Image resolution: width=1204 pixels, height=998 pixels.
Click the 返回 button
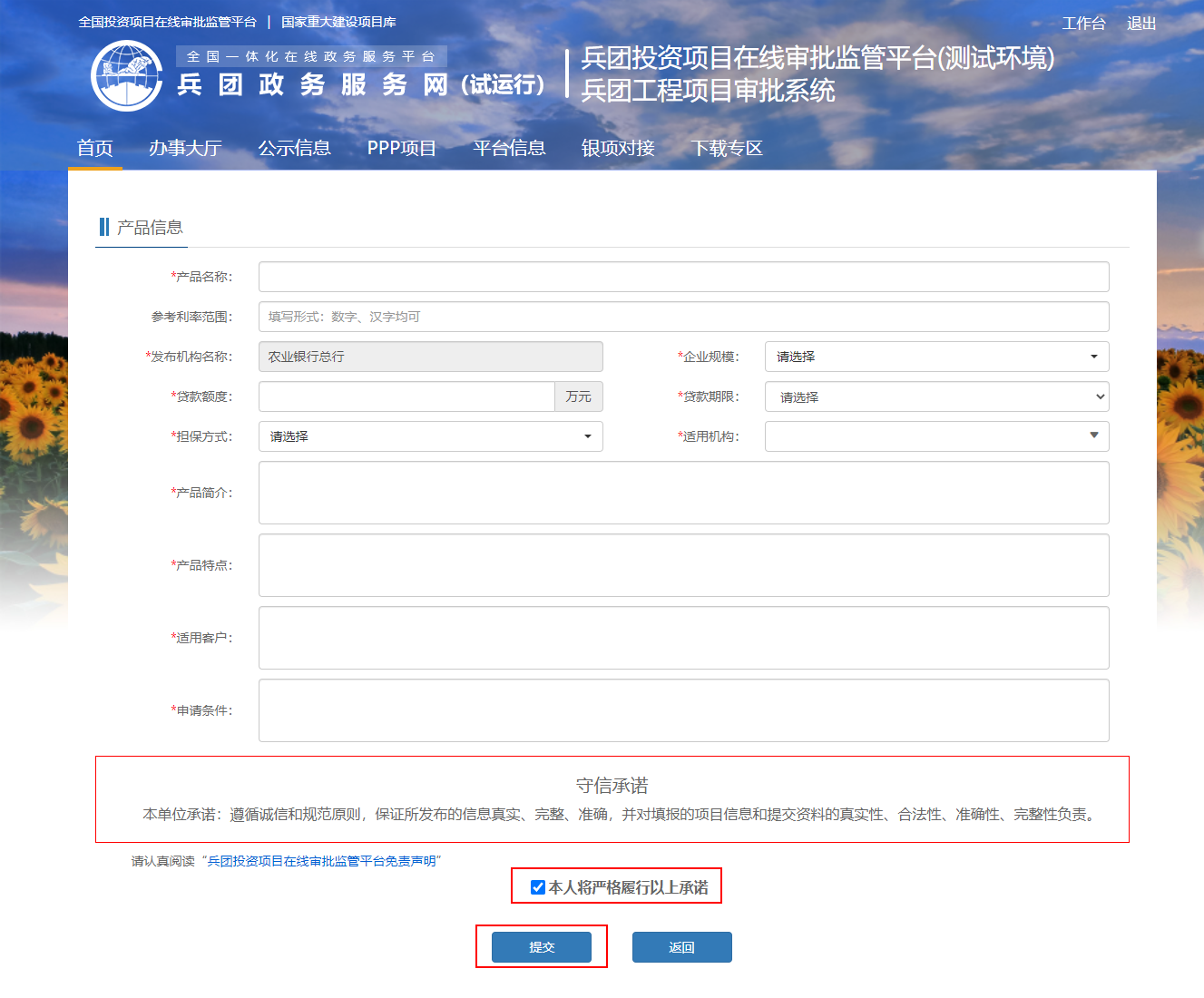pyautogui.click(x=681, y=947)
